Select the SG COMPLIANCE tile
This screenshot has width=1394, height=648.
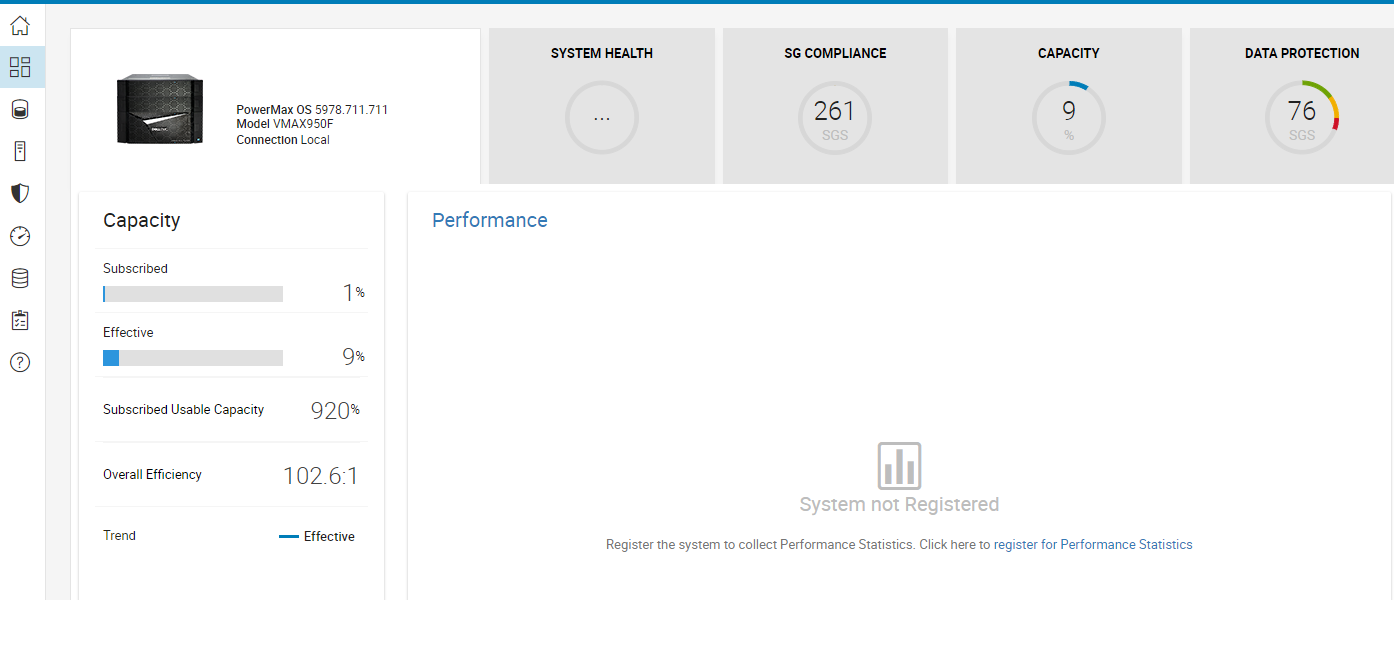tap(835, 105)
